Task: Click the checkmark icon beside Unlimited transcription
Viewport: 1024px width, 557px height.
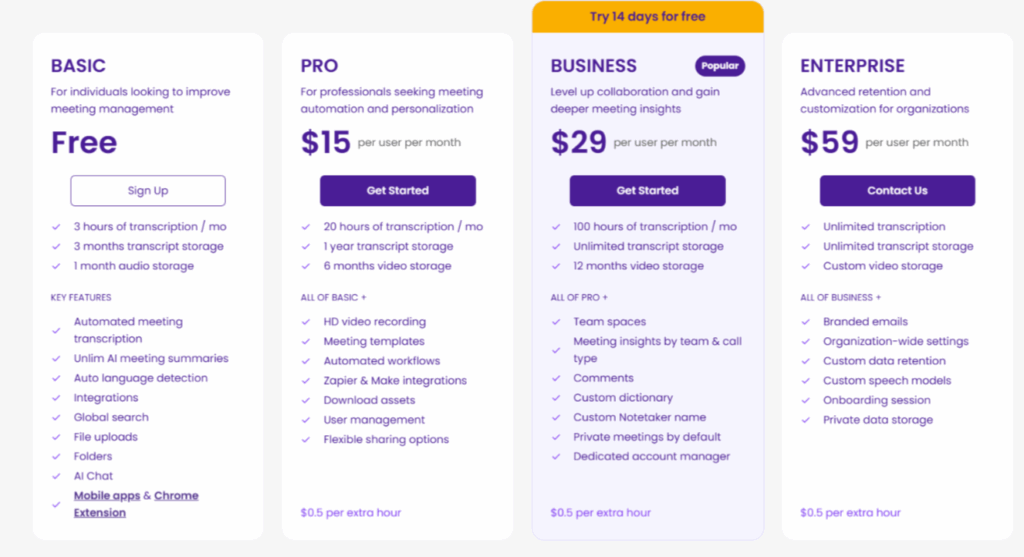Action: pyautogui.click(x=806, y=227)
